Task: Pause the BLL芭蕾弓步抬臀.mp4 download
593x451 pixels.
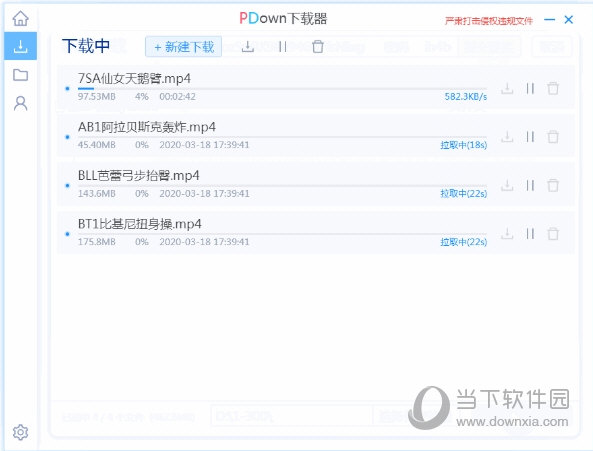Action: [530, 185]
